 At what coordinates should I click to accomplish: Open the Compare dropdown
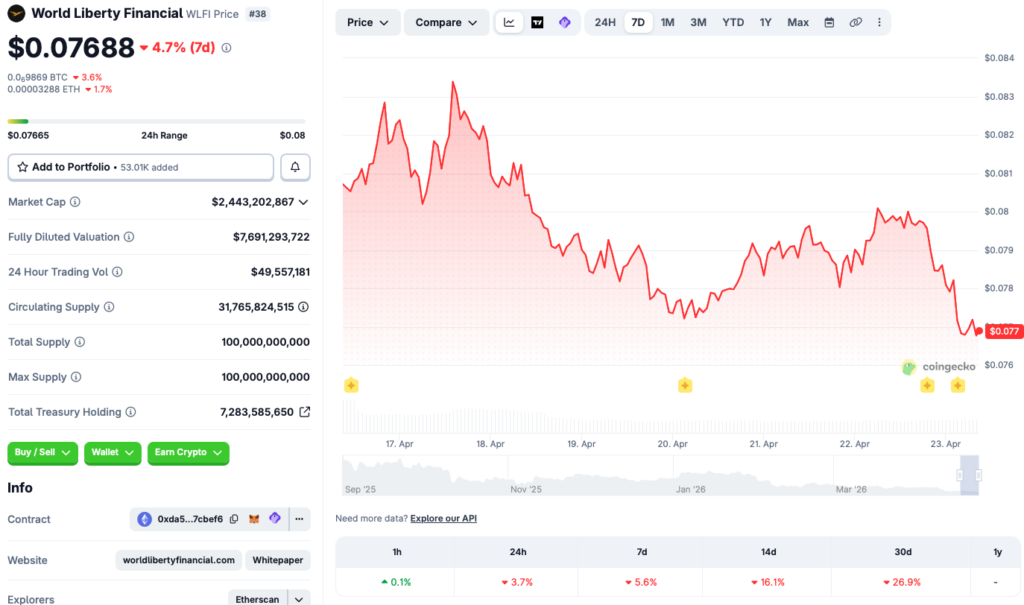(446, 22)
